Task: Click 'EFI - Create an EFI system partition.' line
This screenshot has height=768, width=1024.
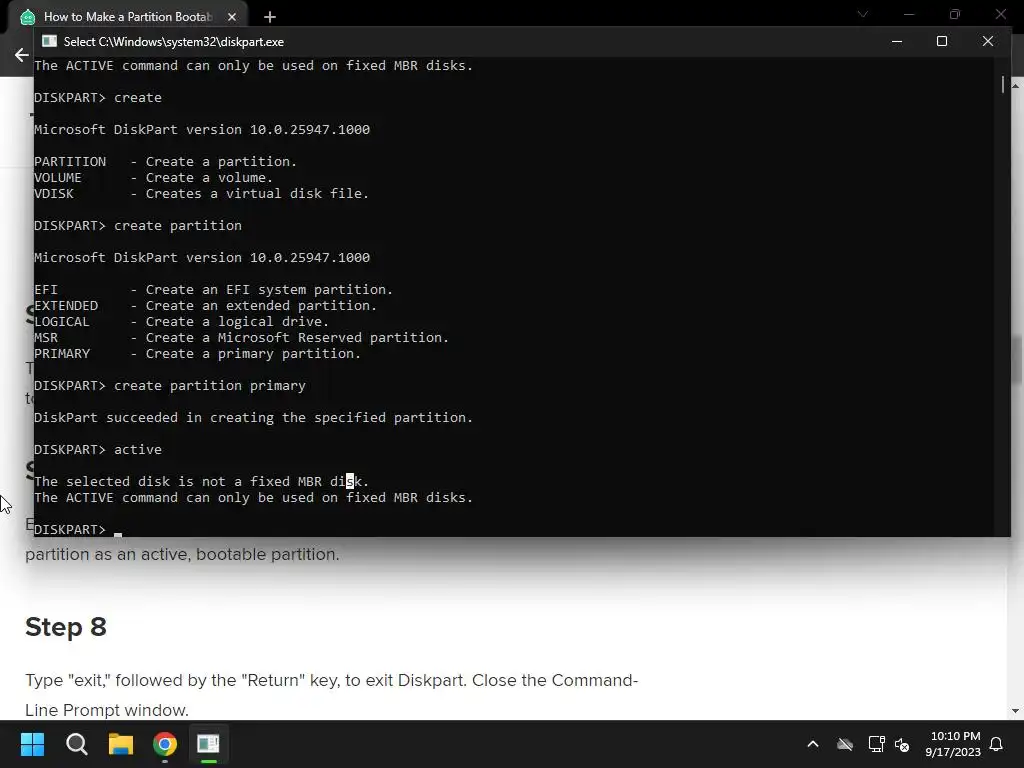Action: coord(214,289)
